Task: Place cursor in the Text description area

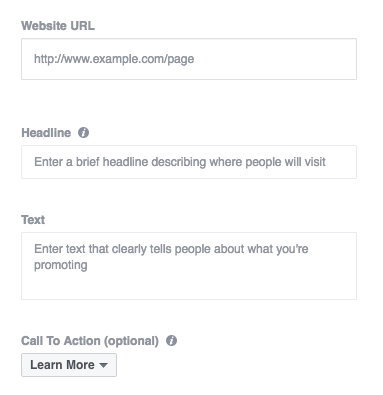Action: [189, 266]
